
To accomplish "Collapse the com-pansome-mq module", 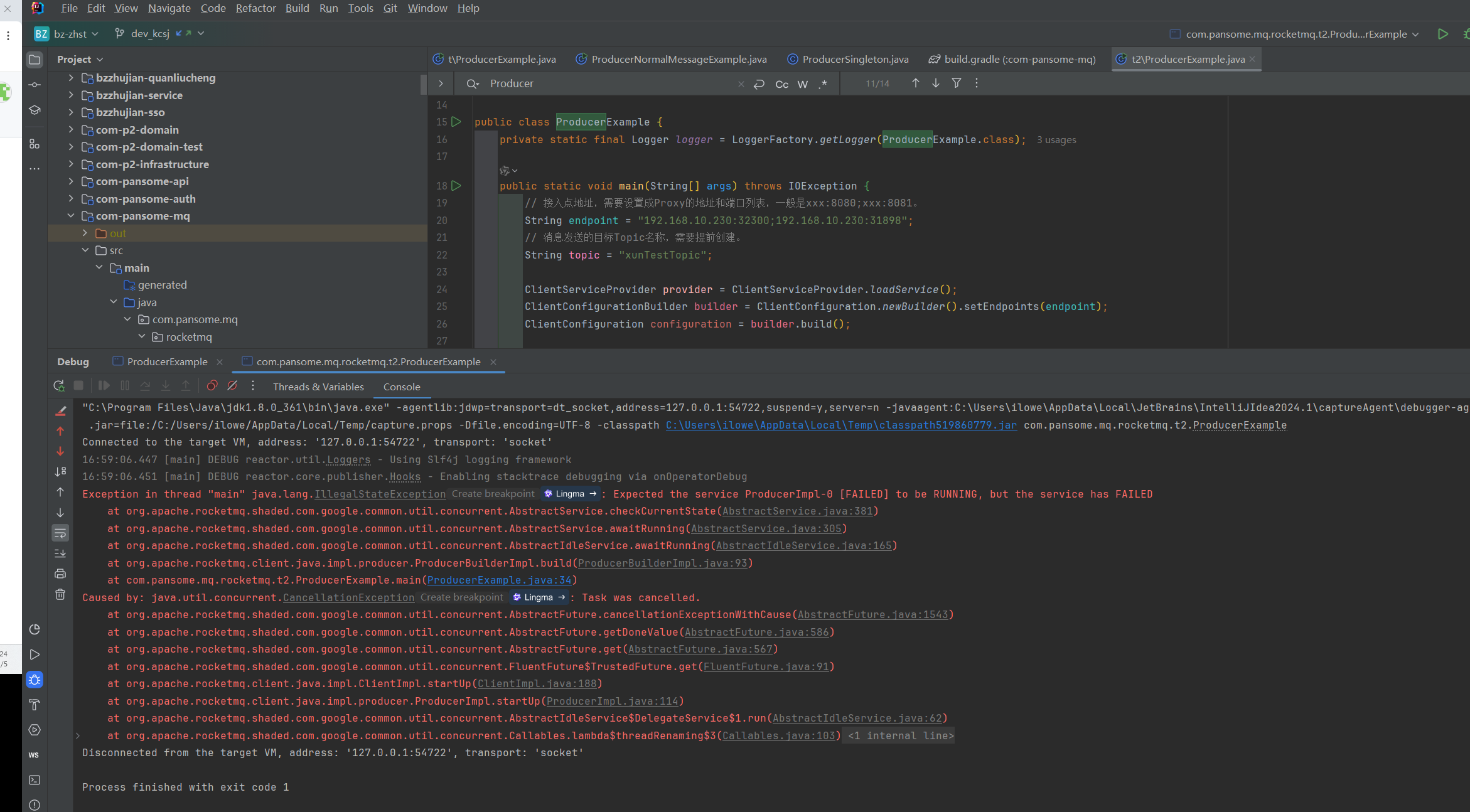I will click(71, 215).
